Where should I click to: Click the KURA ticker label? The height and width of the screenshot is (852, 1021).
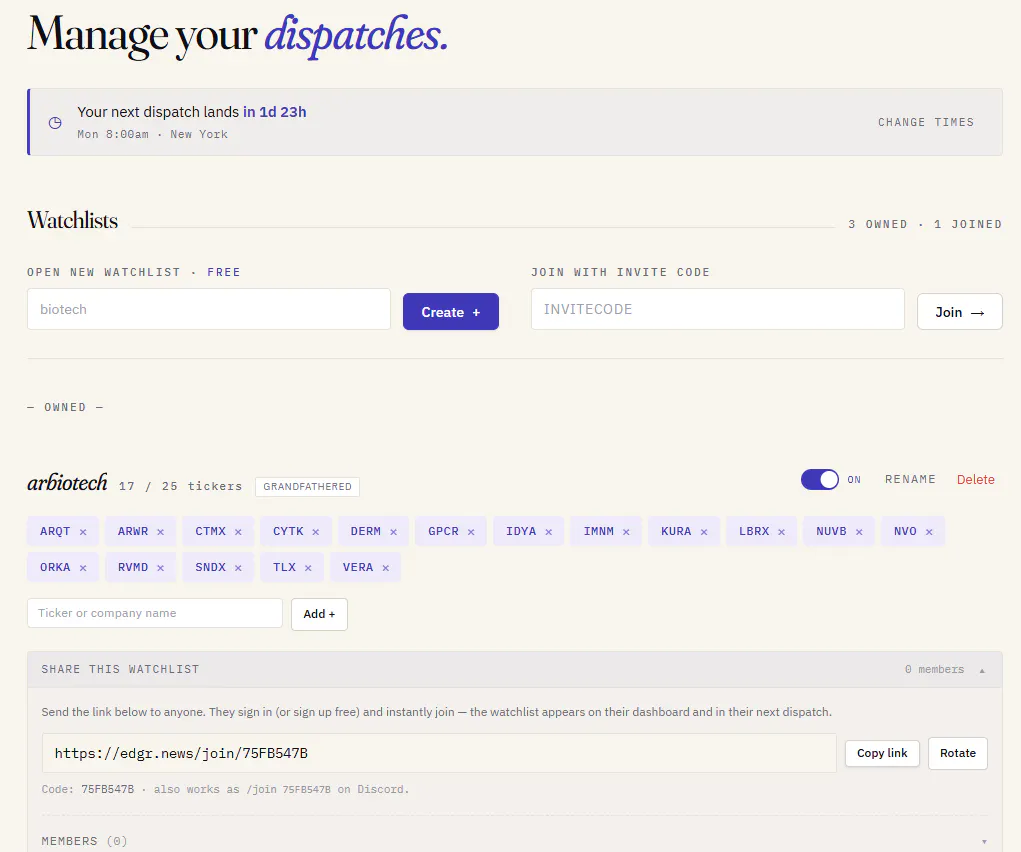point(676,532)
